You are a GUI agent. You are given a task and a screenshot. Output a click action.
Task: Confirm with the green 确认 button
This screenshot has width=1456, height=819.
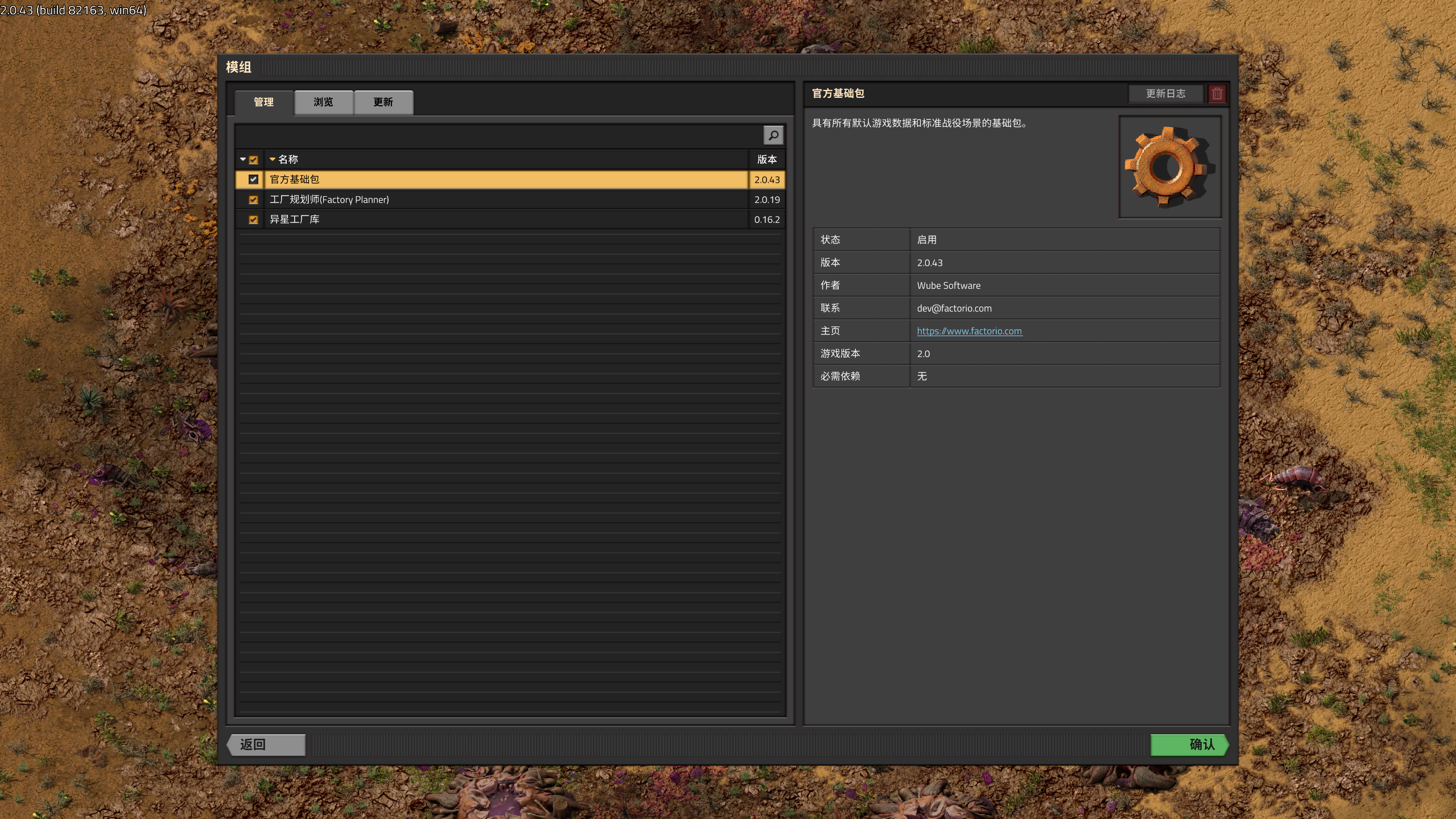1189,744
